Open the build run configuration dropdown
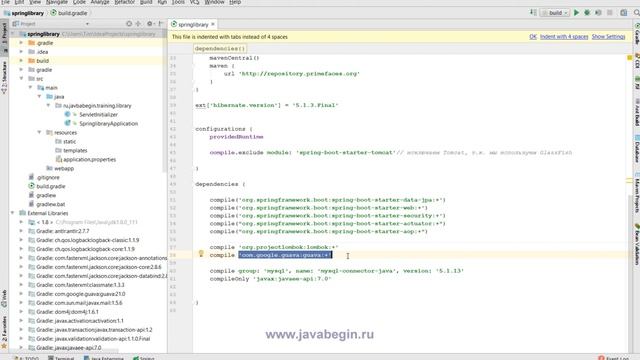The height and width of the screenshot is (360, 640). click(555, 13)
